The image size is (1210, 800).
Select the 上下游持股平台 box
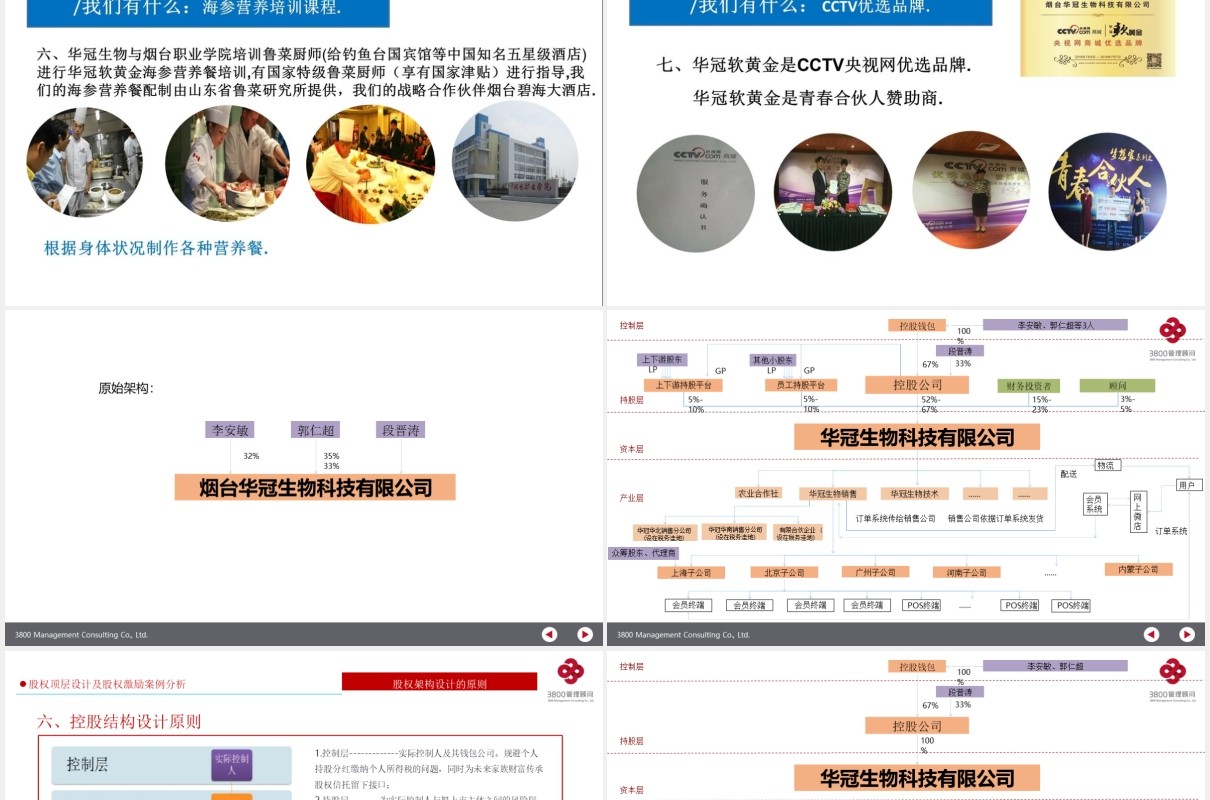[684, 385]
